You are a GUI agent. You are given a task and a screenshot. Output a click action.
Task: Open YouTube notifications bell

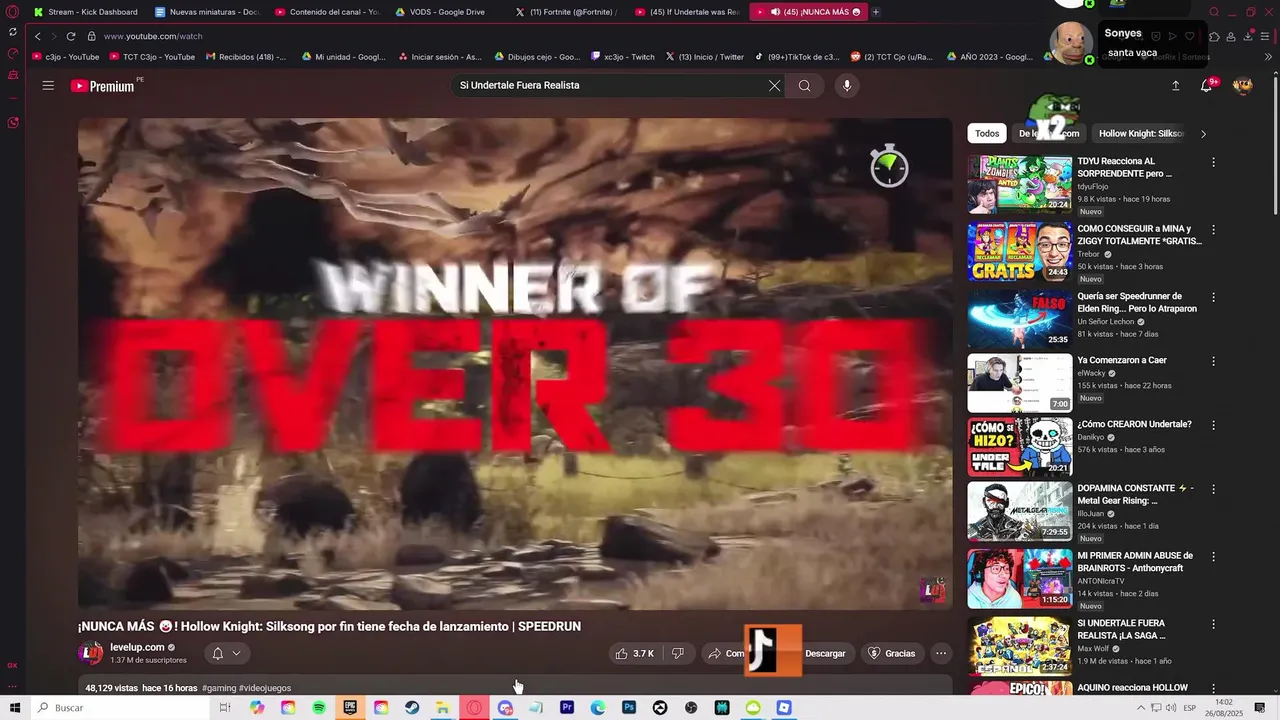pos(1207,86)
